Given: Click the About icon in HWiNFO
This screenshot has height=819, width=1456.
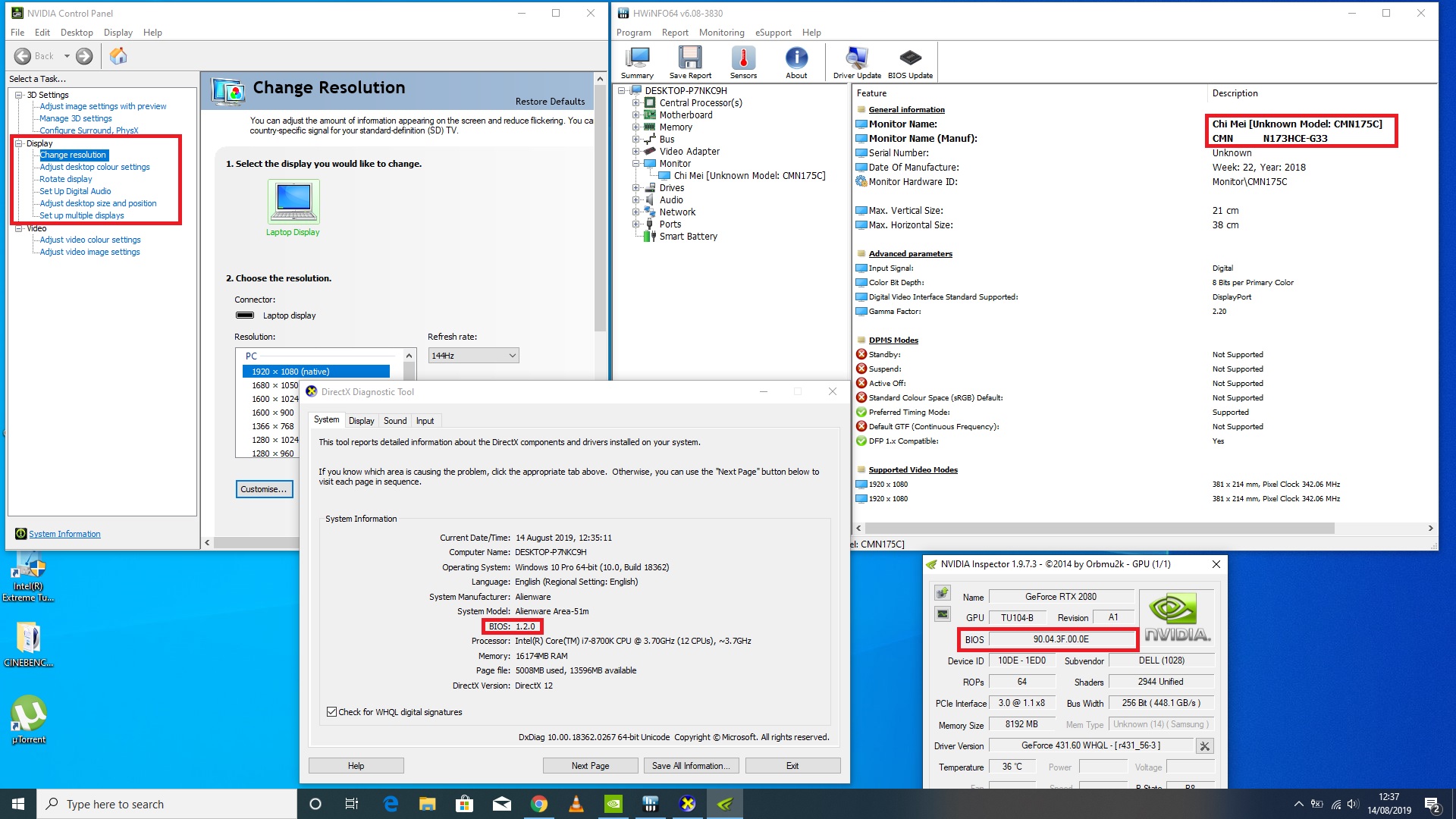Looking at the screenshot, I should [x=796, y=62].
